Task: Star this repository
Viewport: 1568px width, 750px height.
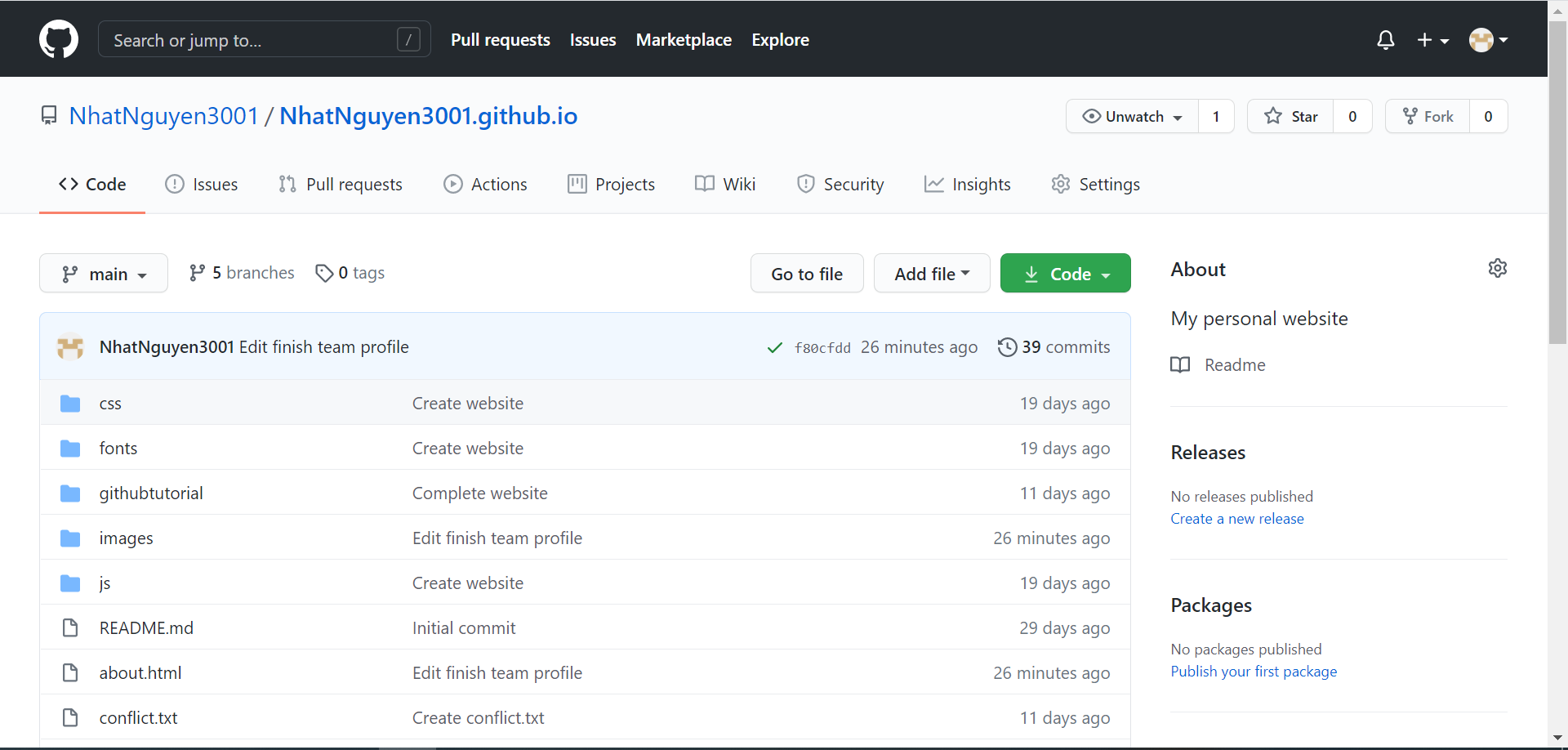Action: click(x=1290, y=116)
